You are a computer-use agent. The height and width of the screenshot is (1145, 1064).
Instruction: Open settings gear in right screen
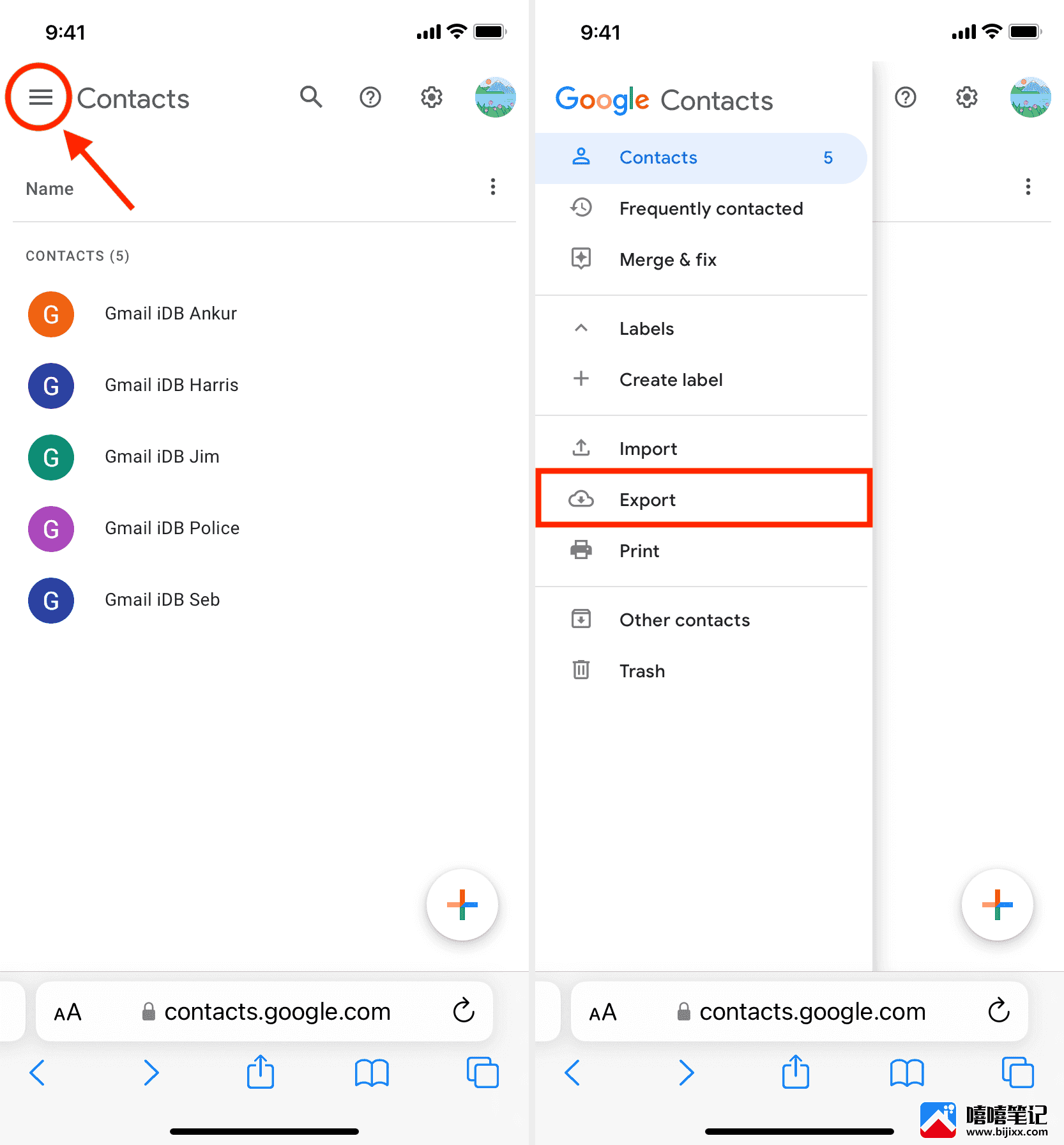pyautogui.click(x=967, y=97)
